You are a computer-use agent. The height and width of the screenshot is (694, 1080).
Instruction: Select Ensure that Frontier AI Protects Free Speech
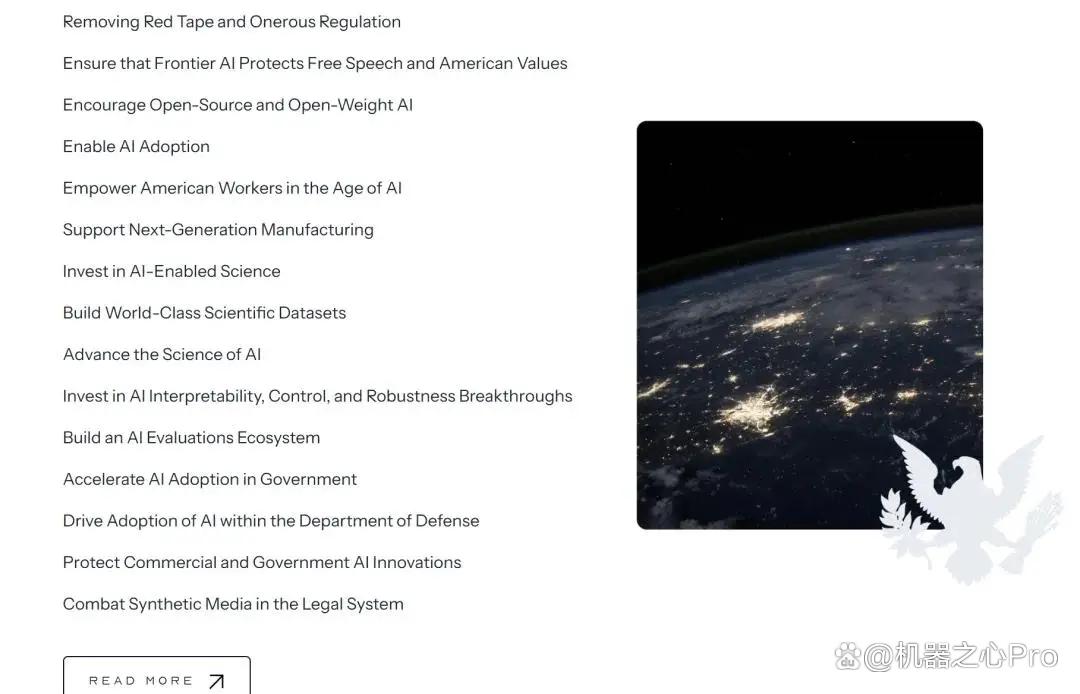315,63
